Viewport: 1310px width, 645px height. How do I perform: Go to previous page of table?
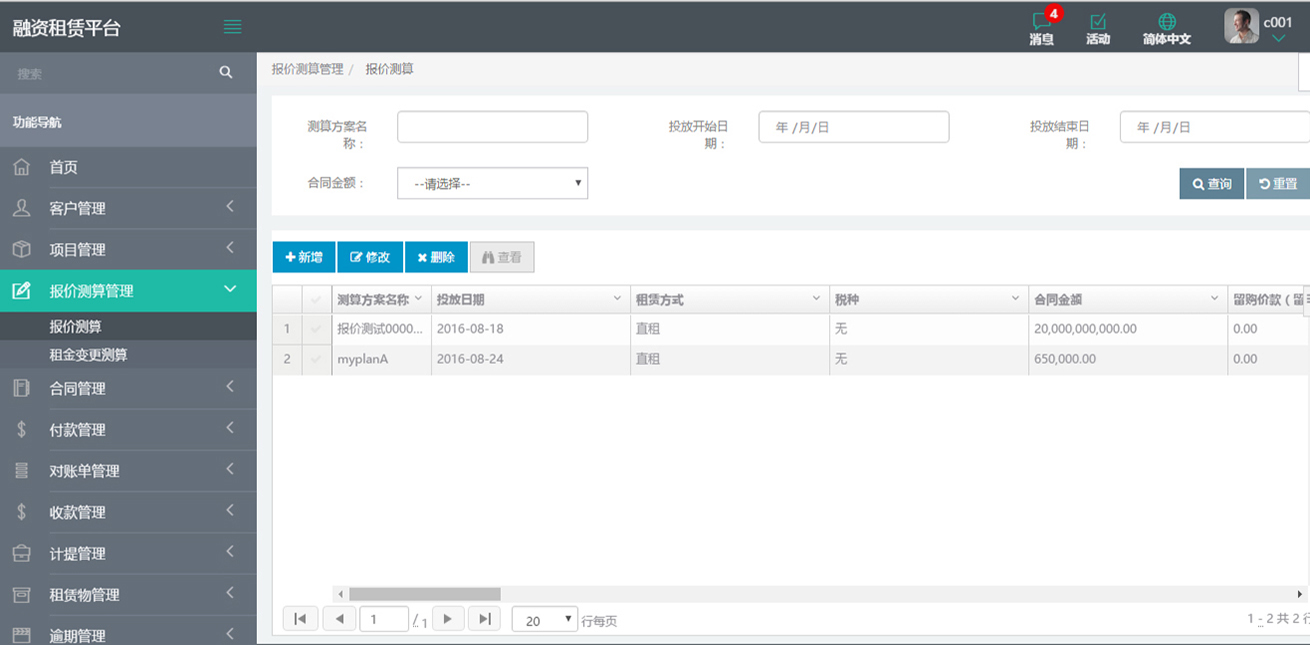pos(339,619)
